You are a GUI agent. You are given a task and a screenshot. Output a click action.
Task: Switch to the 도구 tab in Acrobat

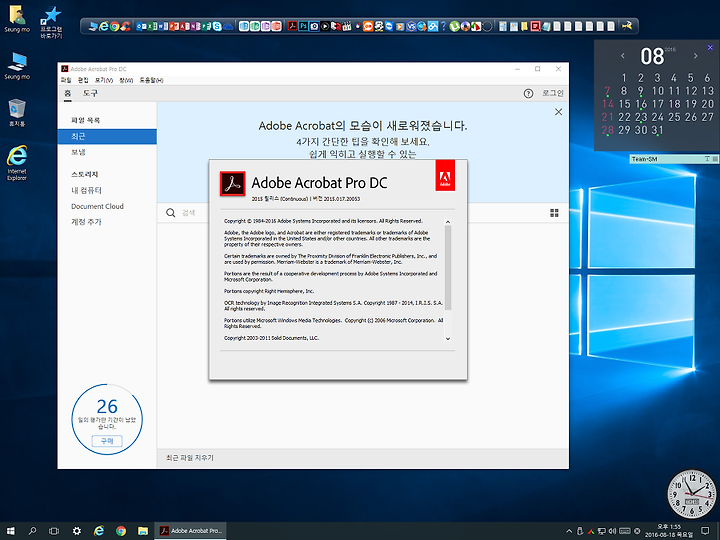pos(90,93)
